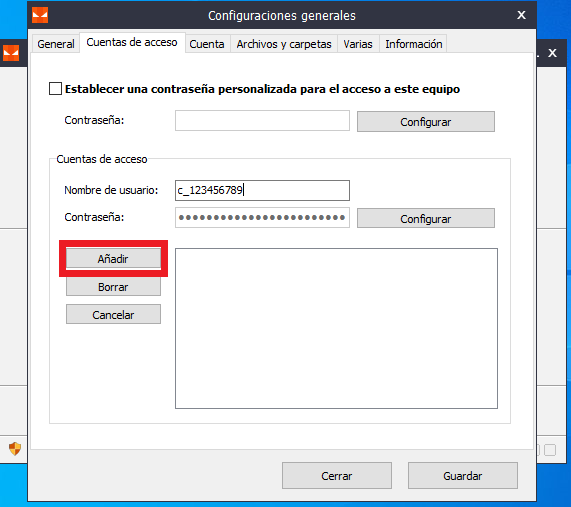Viewport: 571px width, 507px height.
Task: Enable the custom password checkbox
Action: [x=55, y=89]
